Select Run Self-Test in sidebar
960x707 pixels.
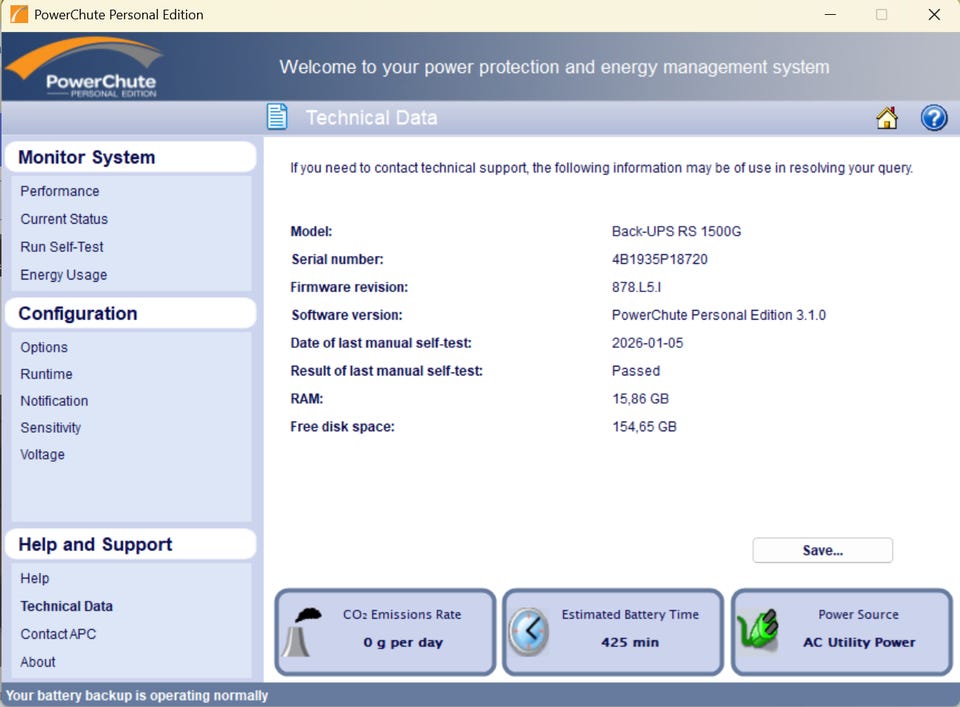click(x=62, y=247)
